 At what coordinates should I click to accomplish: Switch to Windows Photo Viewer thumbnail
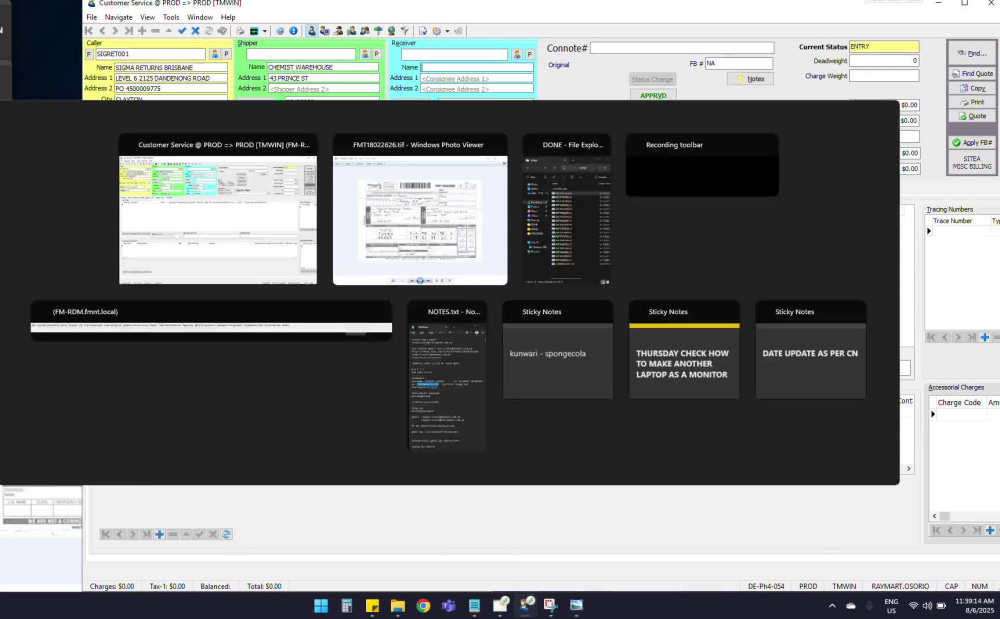(420, 209)
